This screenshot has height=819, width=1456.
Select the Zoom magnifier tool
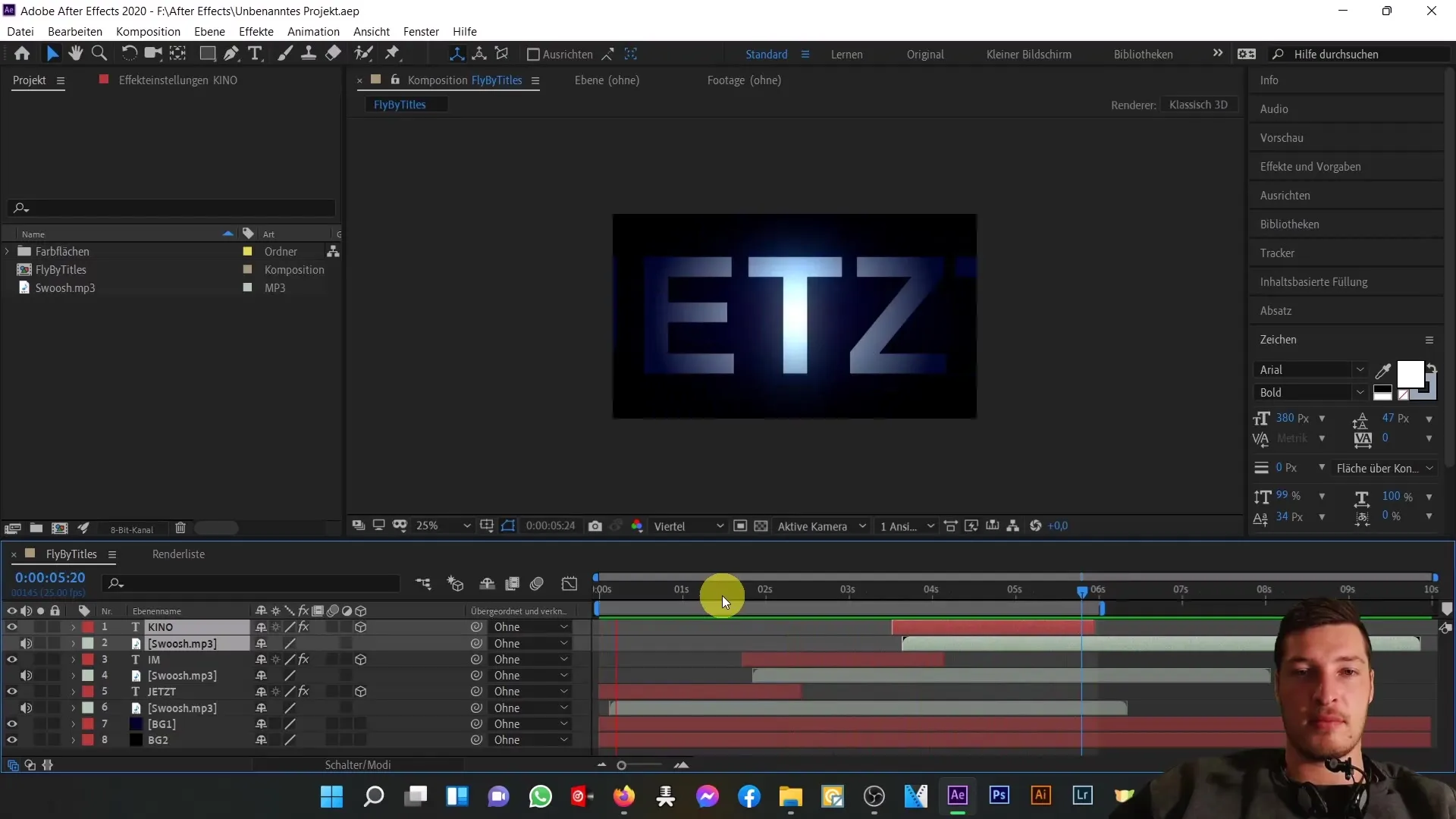(x=99, y=54)
